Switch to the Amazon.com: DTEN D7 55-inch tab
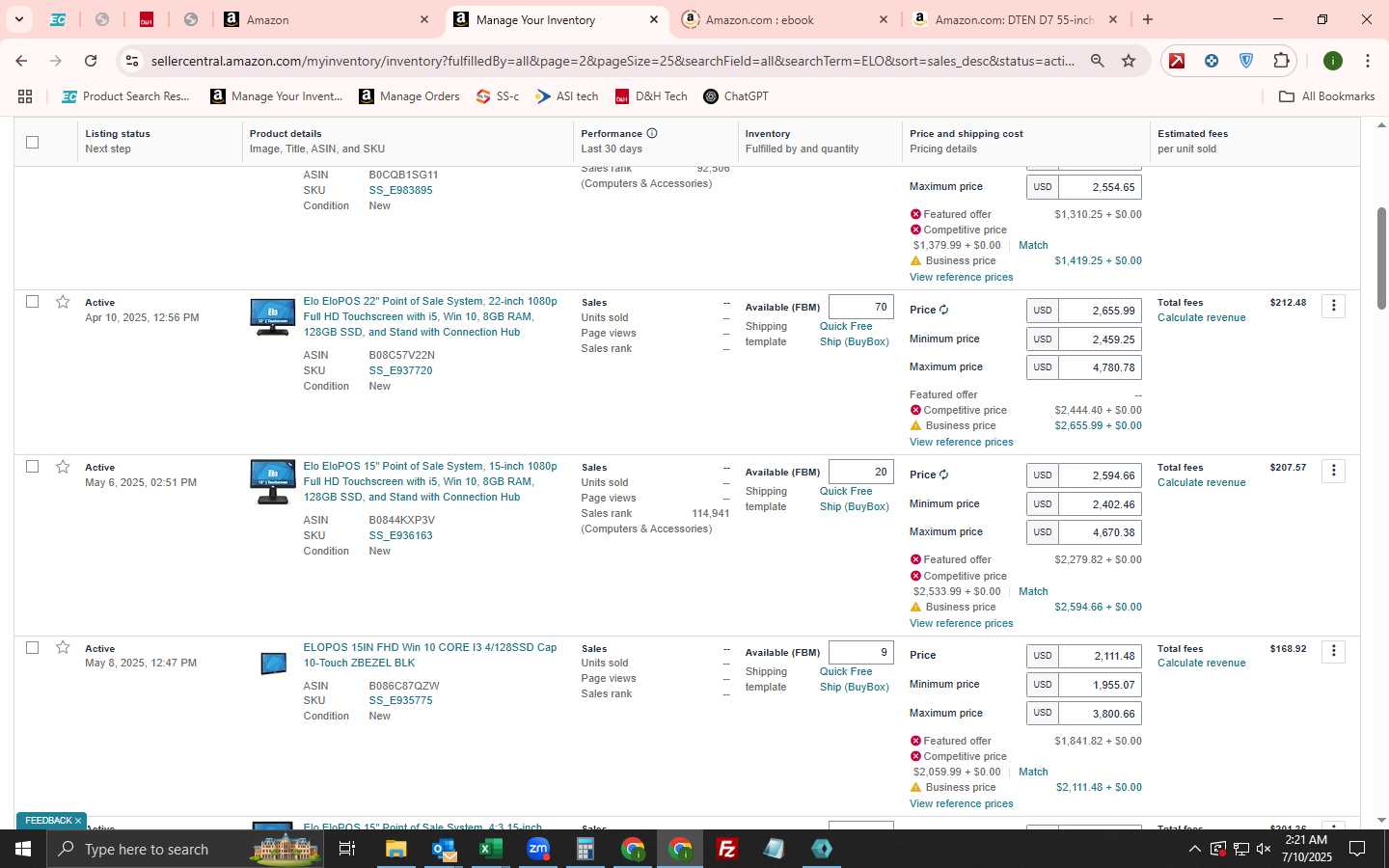 1015,19
